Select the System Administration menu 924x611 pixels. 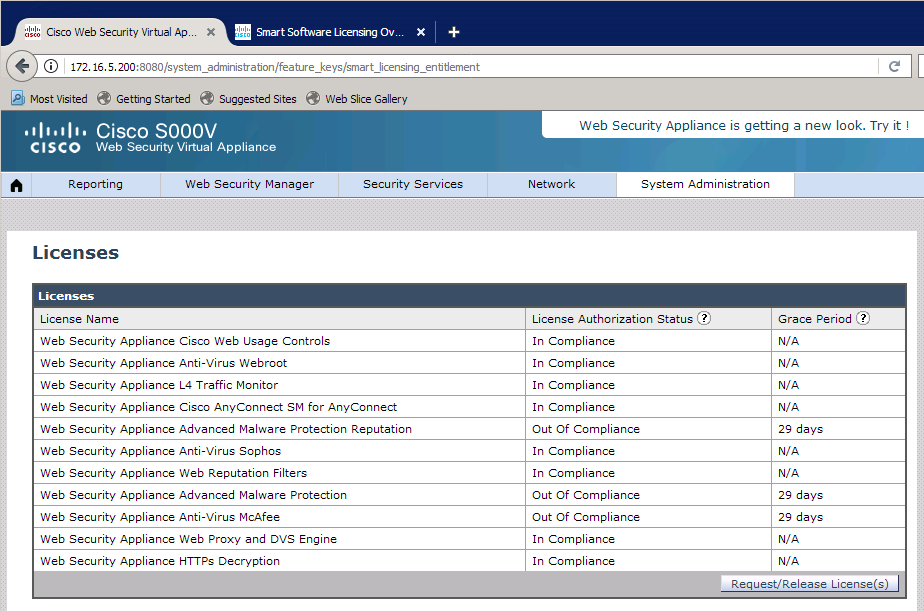pos(705,184)
